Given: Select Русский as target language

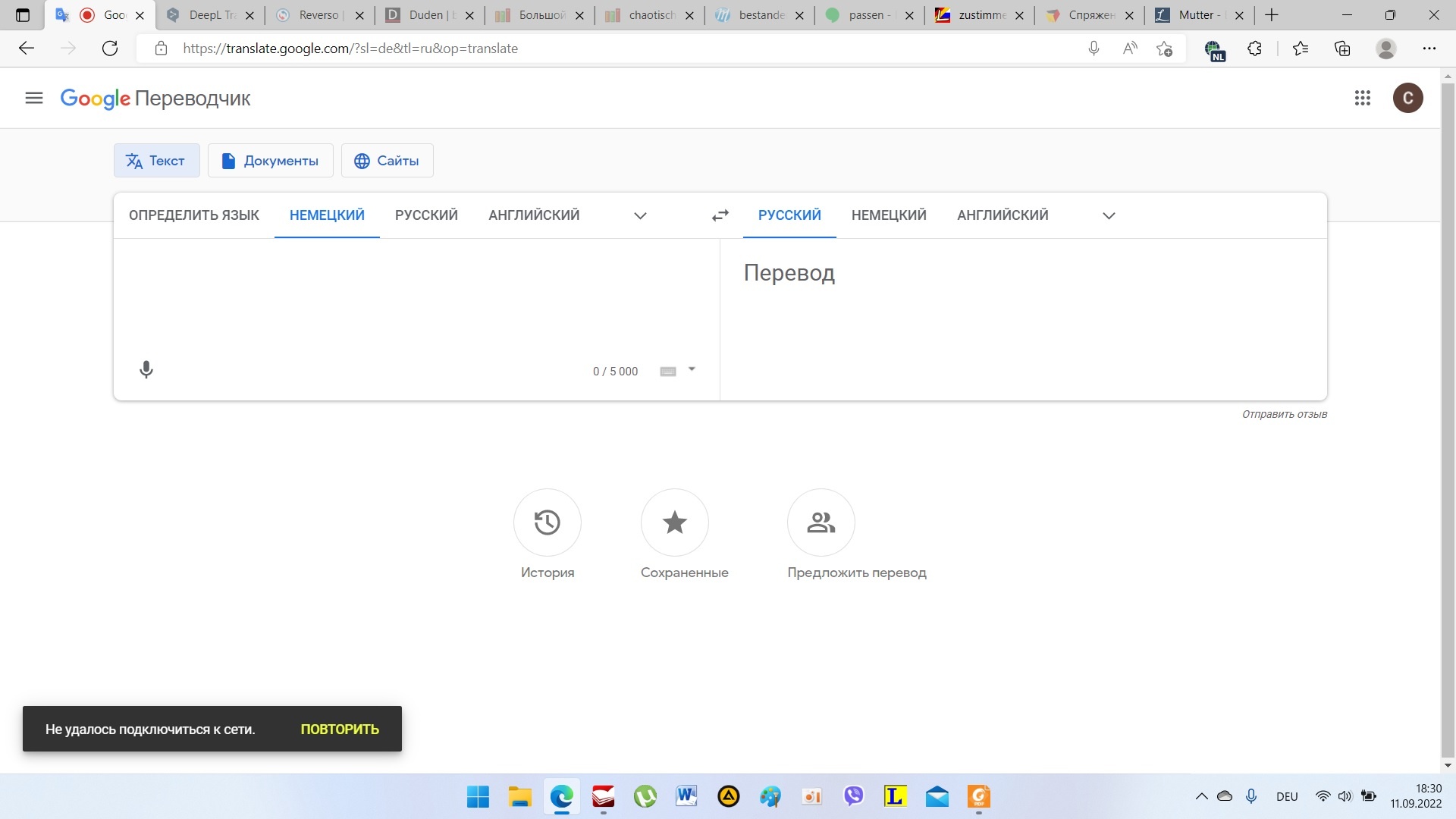Looking at the screenshot, I should coord(789,215).
